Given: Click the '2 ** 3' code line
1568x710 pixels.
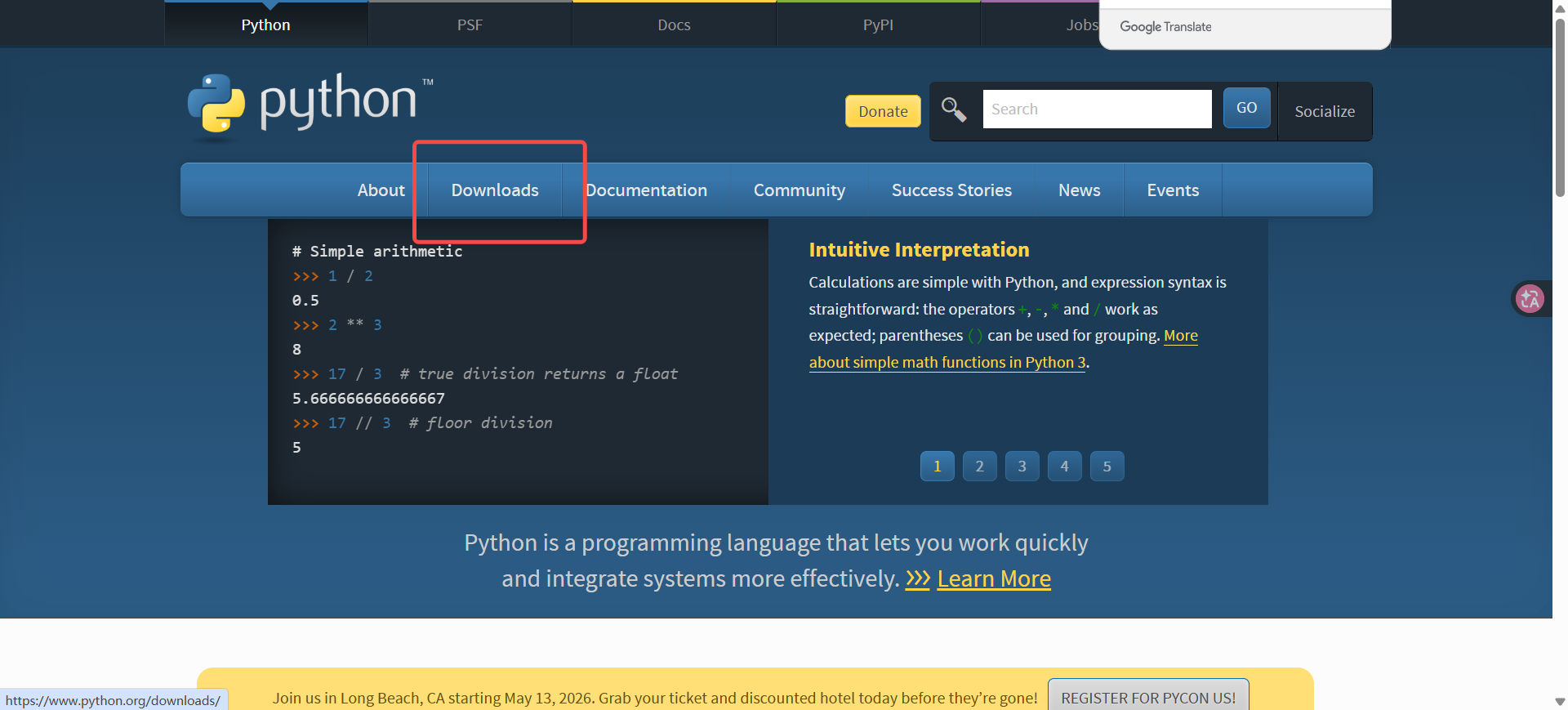Looking at the screenshot, I should coord(337,325).
